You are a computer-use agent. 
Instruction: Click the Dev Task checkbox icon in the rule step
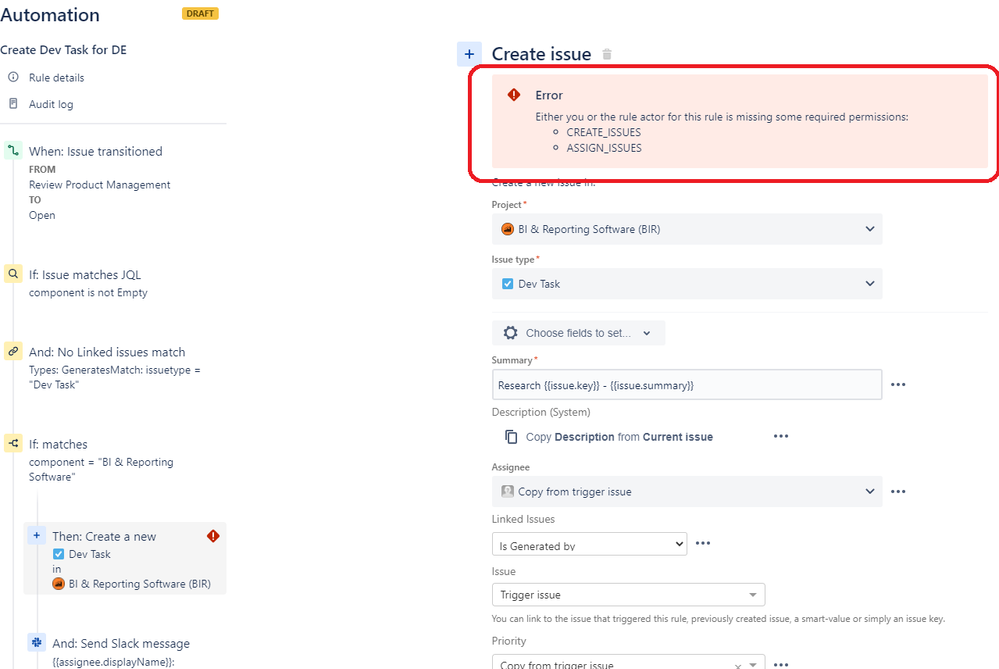pos(59,554)
